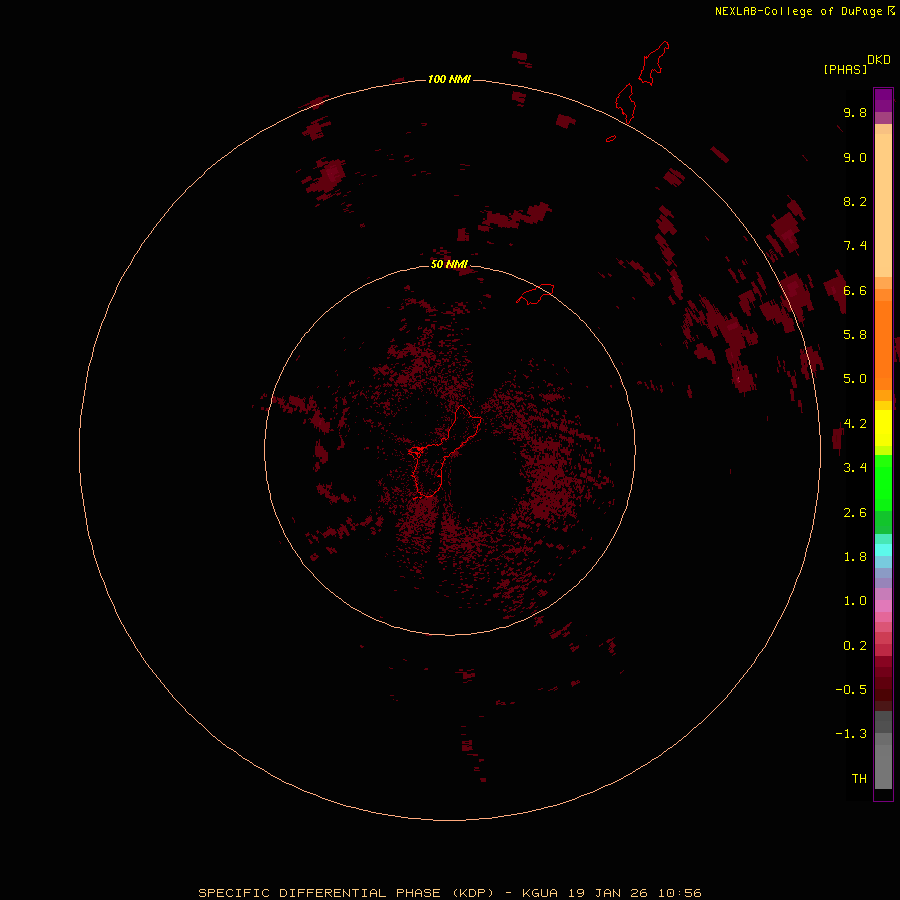Click the 9.8 value on color scale
The width and height of the screenshot is (900, 900).
pyautogui.click(x=855, y=112)
